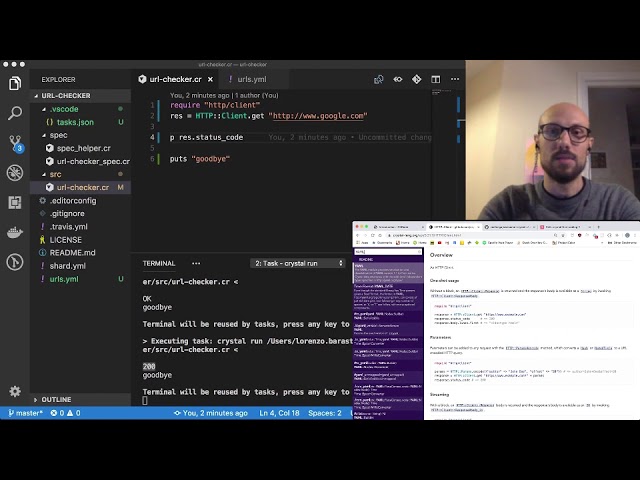Open the Debug view in activity bar

[x=15, y=173]
